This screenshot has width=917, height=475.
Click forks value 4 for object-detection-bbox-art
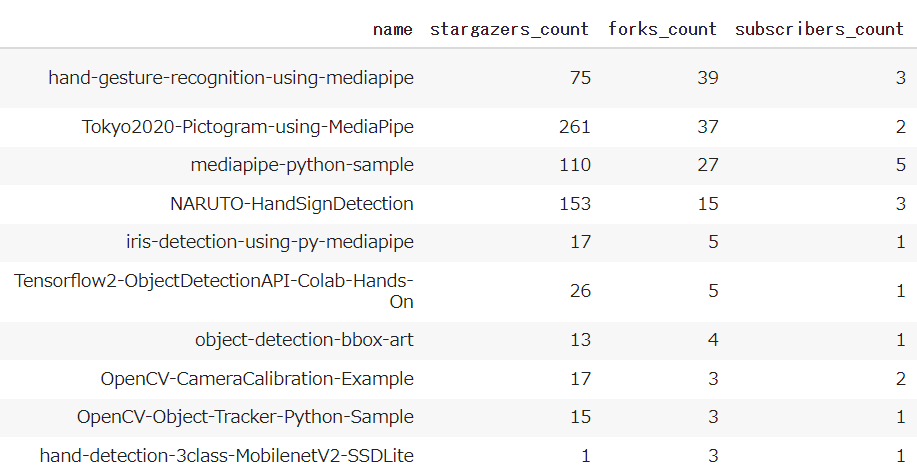[x=713, y=340]
